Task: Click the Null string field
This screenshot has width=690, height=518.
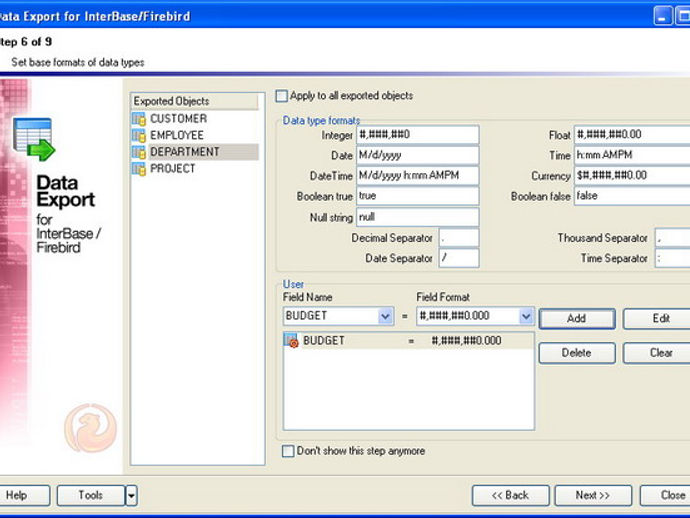Action: click(417, 217)
